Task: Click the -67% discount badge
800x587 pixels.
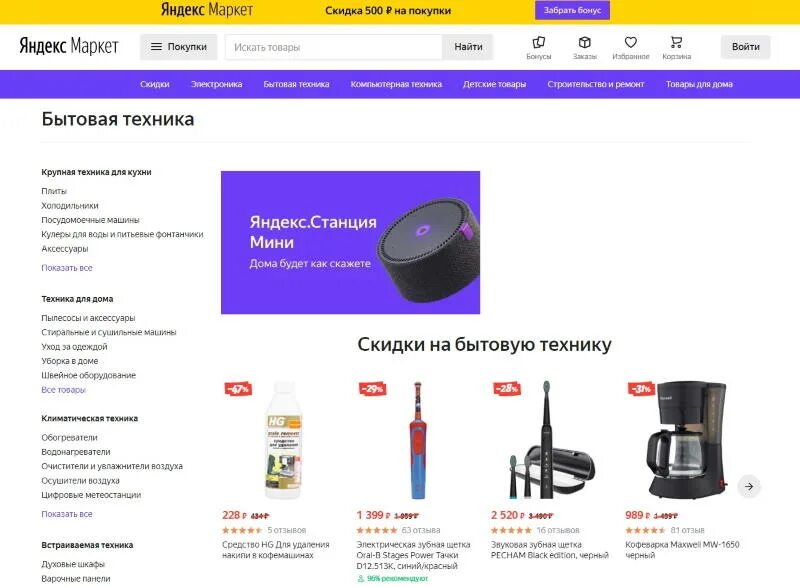Action: point(238,389)
